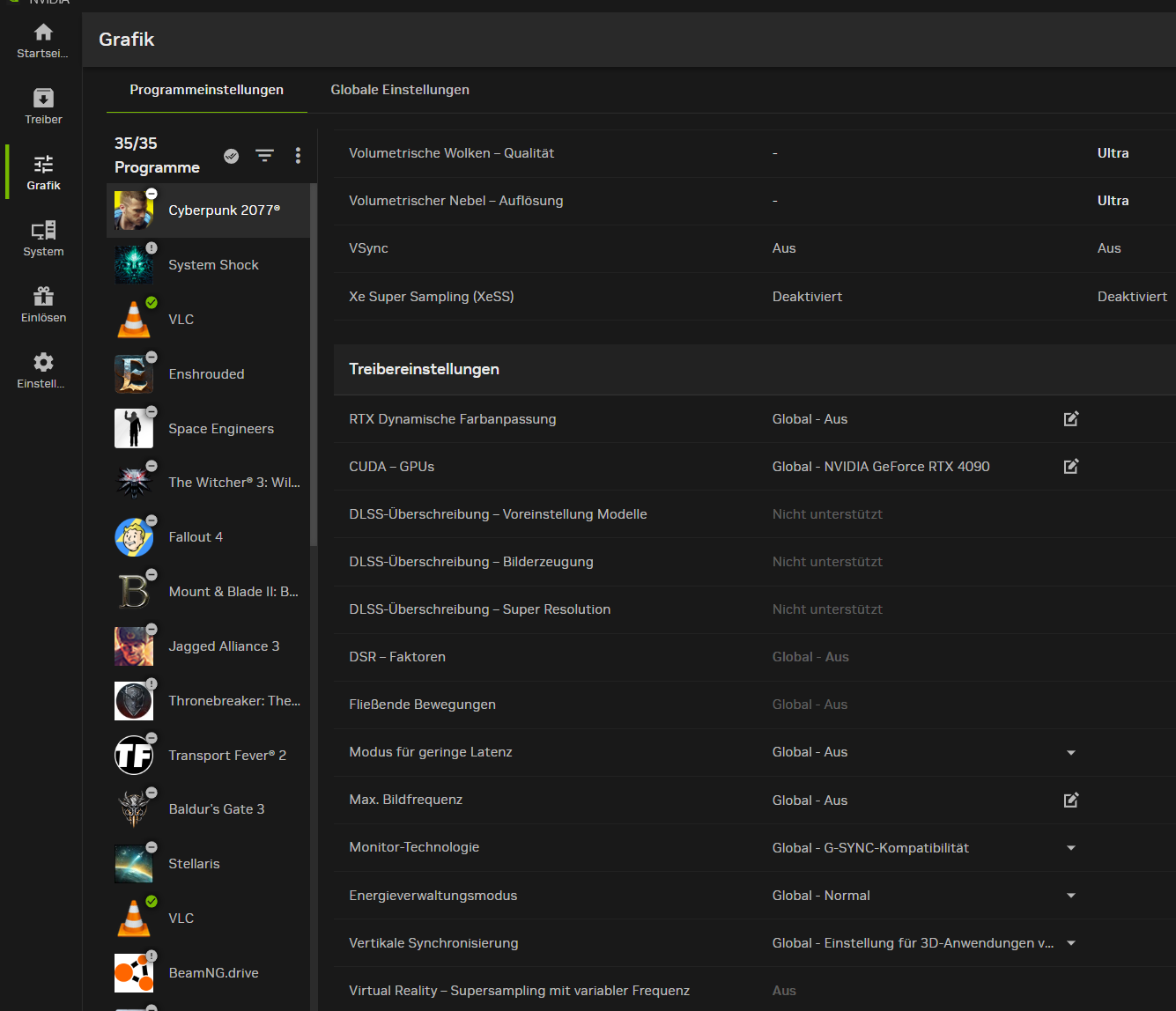Open Einstellungen gear in sidebar
This screenshot has height=1011, width=1176.
tap(42, 372)
